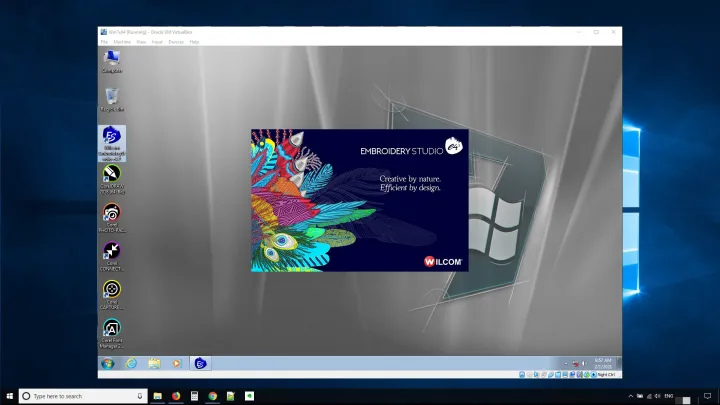720x405 pixels.
Task: Open the VirtualBox Help menu
Action: pos(194,42)
